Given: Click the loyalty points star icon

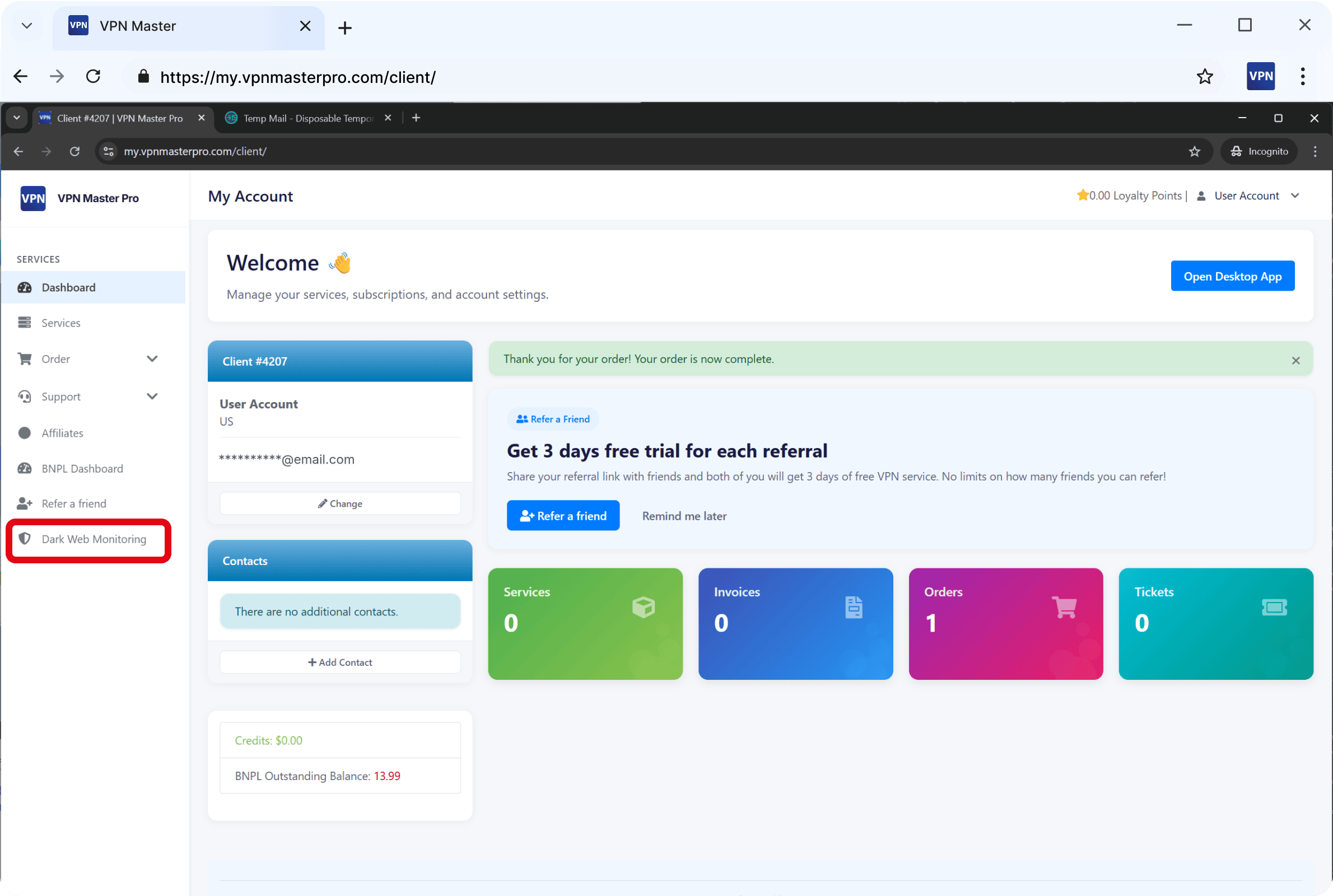Looking at the screenshot, I should [x=1082, y=195].
